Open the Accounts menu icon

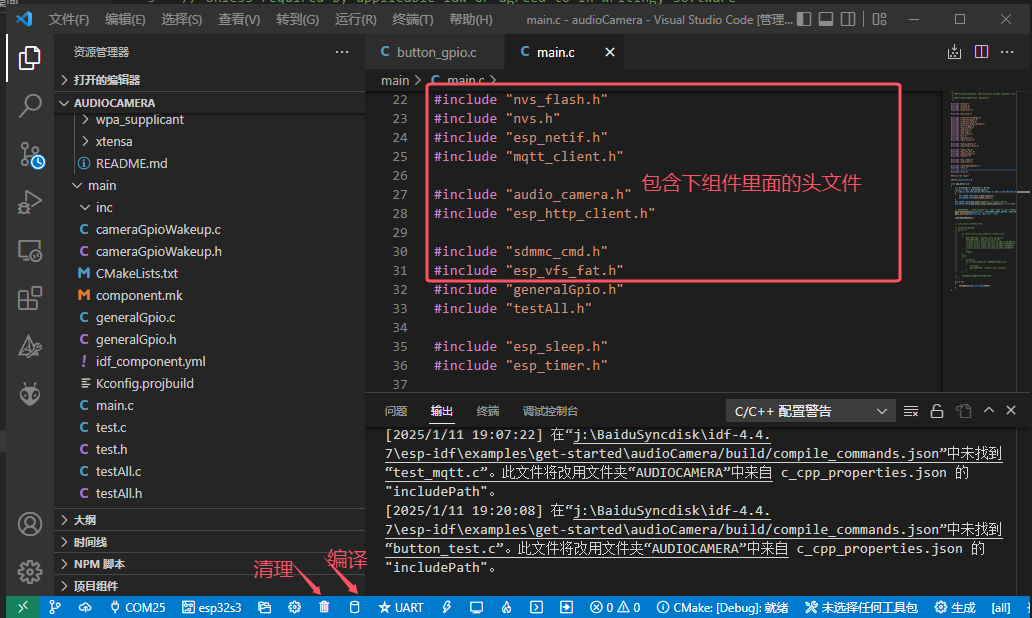click(x=30, y=524)
